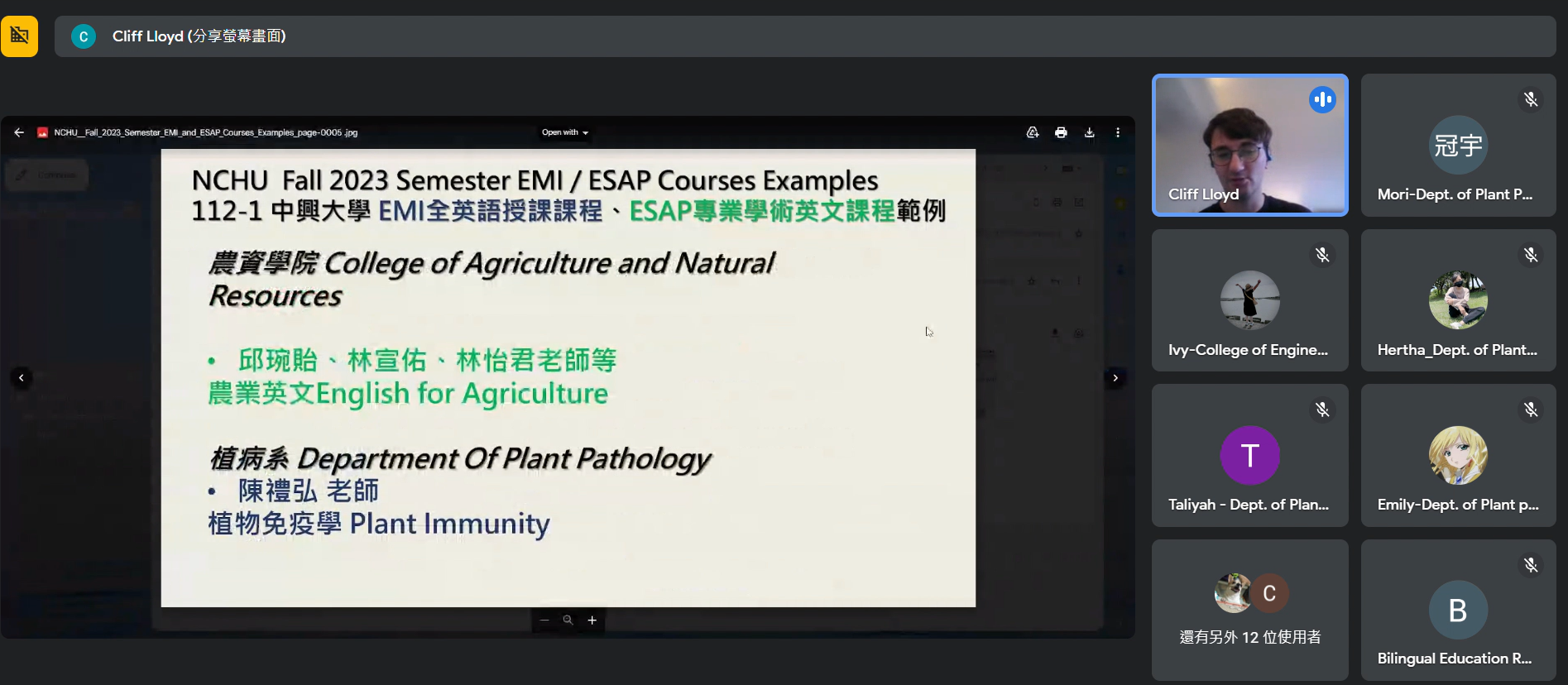Click the 'Cliff Lloyd (分享螢幕畫面)' presenter label
1568x685 pixels.
coord(199,36)
